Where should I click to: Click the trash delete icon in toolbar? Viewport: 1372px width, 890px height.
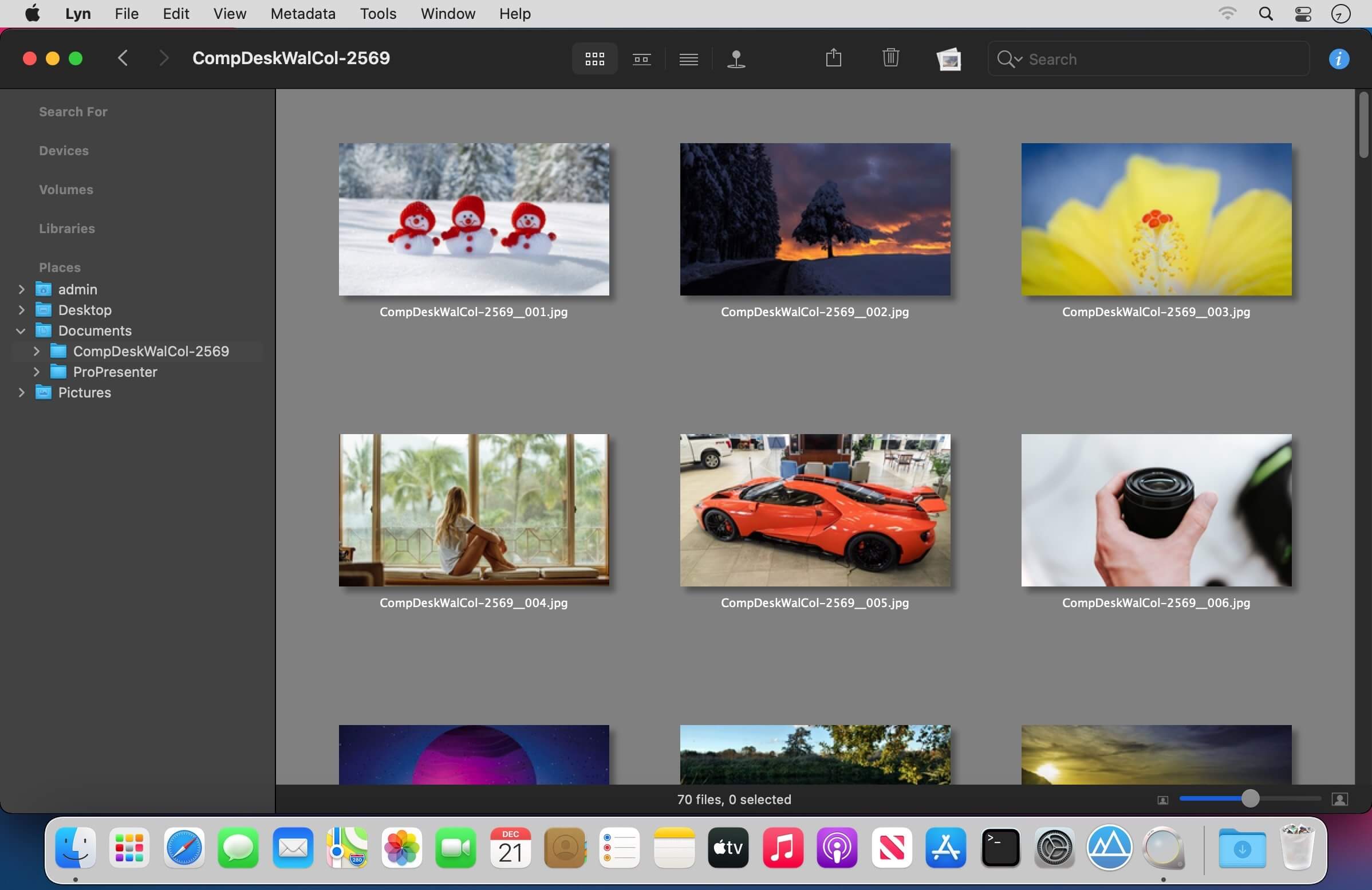pyautogui.click(x=890, y=58)
